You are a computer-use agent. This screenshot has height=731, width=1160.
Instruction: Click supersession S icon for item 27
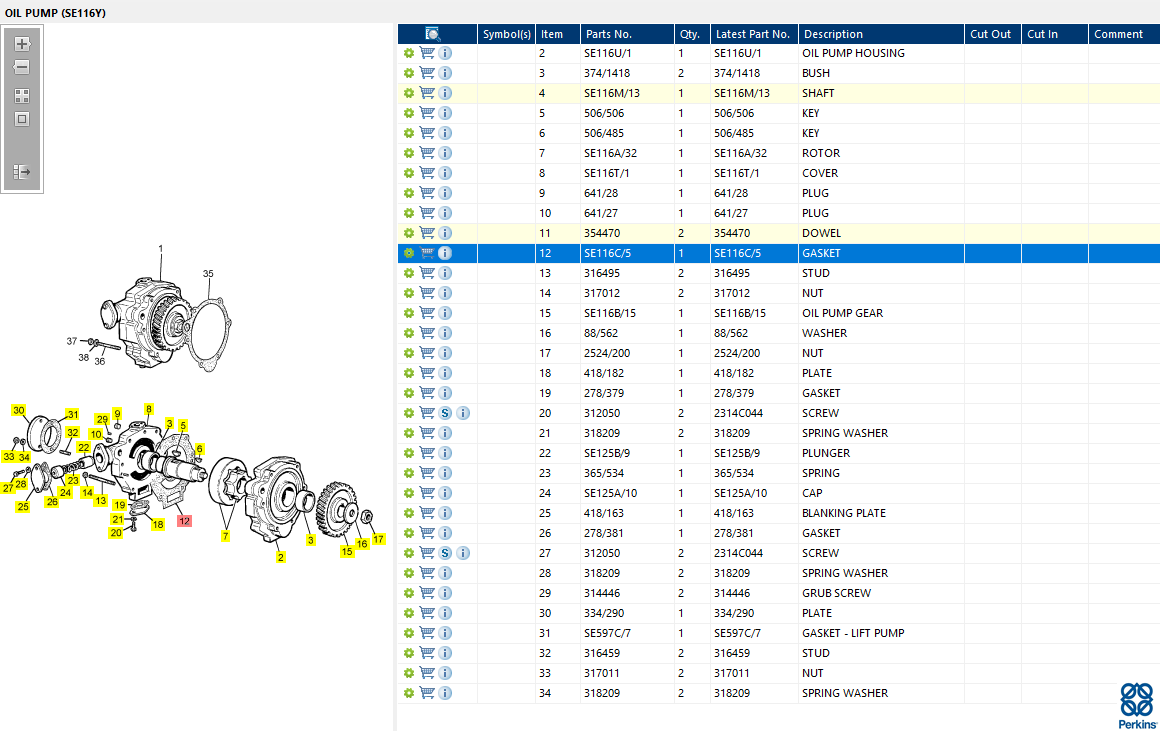(x=445, y=553)
